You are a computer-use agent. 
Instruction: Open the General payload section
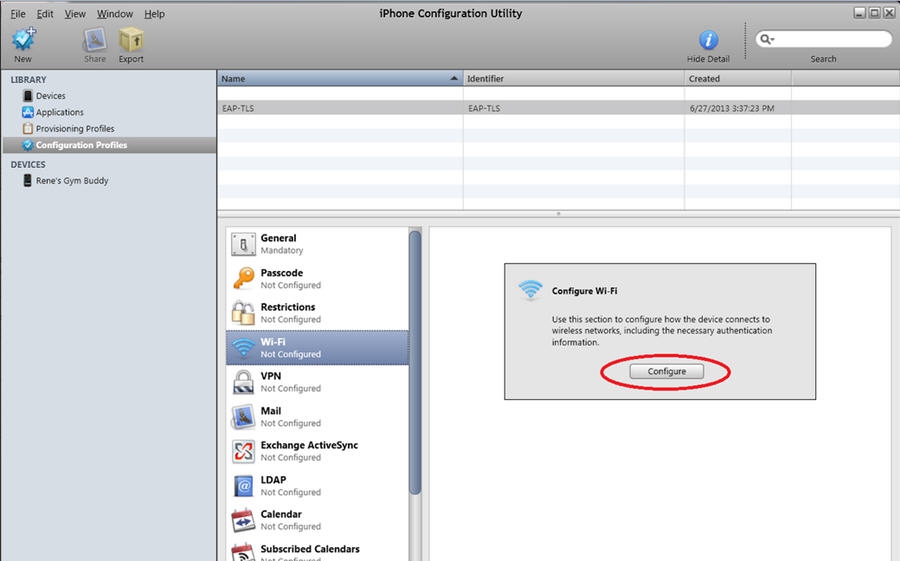(x=317, y=244)
